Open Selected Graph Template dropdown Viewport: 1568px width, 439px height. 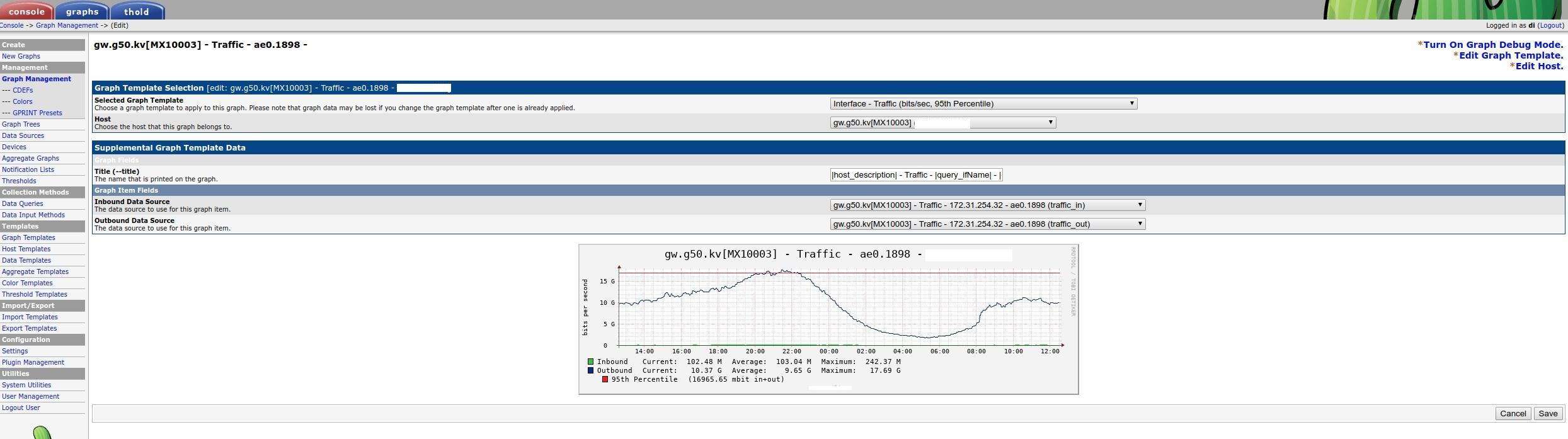983,103
